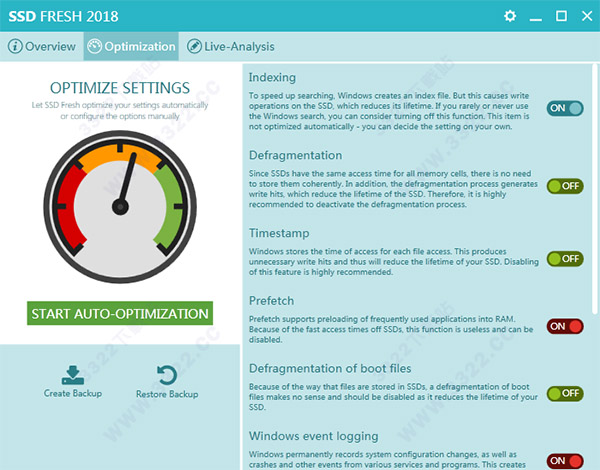Screen dimensions: 600x470
Task: Click the SSD FRESH 2018 title text
Action: click(63, 16)
